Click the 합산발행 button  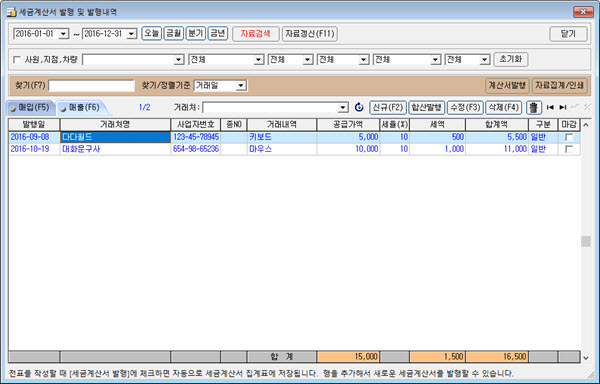click(x=427, y=107)
